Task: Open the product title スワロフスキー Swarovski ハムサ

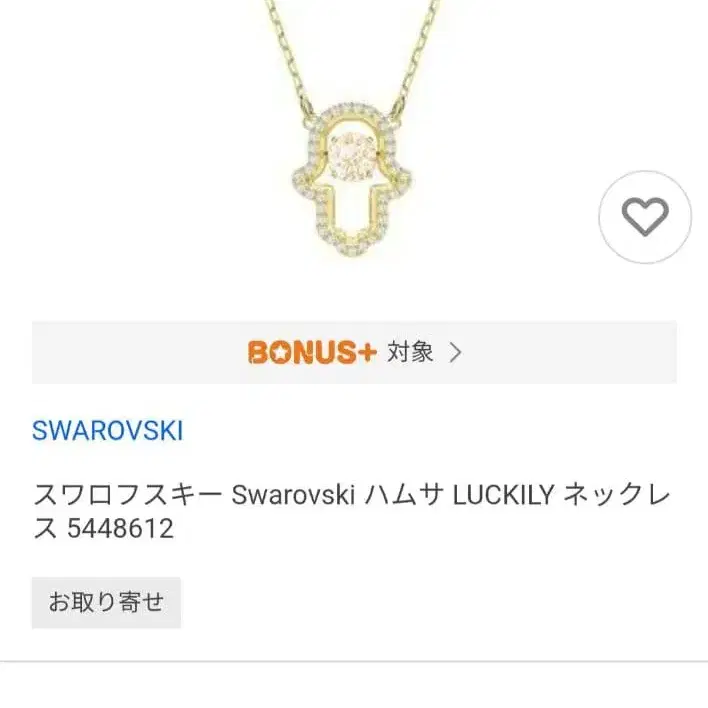Action: tap(351, 511)
